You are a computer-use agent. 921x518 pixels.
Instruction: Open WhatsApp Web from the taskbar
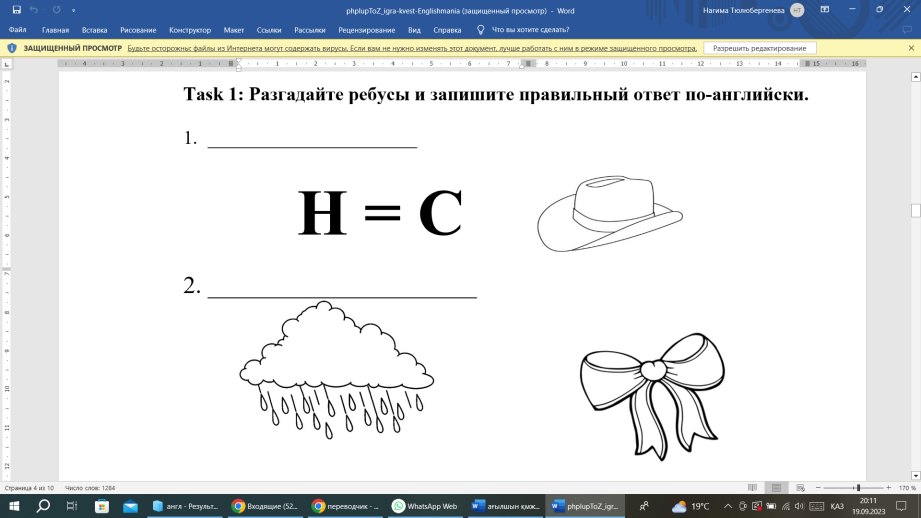[x=425, y=506]
